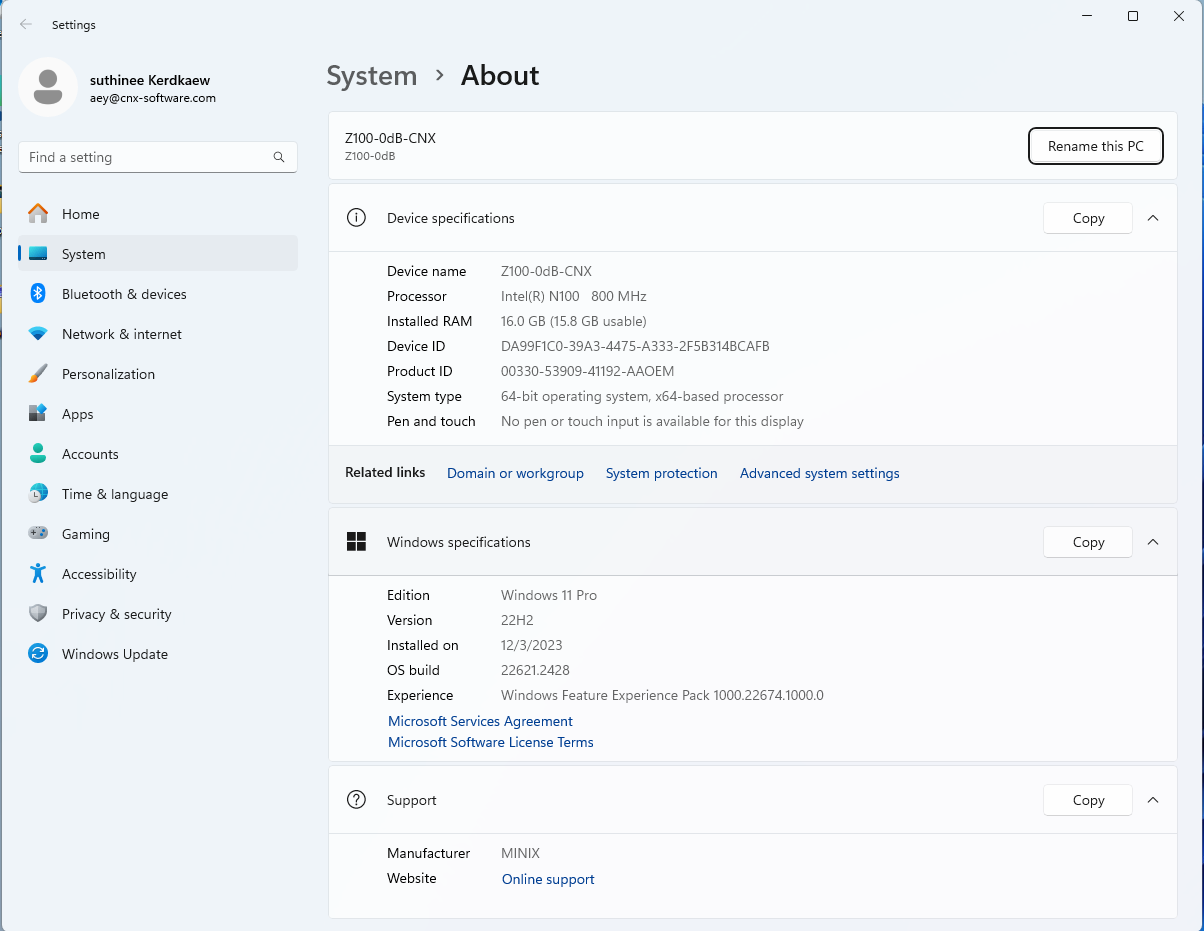1204x931 pixels.
Task: Click the System monitor icon
Action: coord(38,254)
